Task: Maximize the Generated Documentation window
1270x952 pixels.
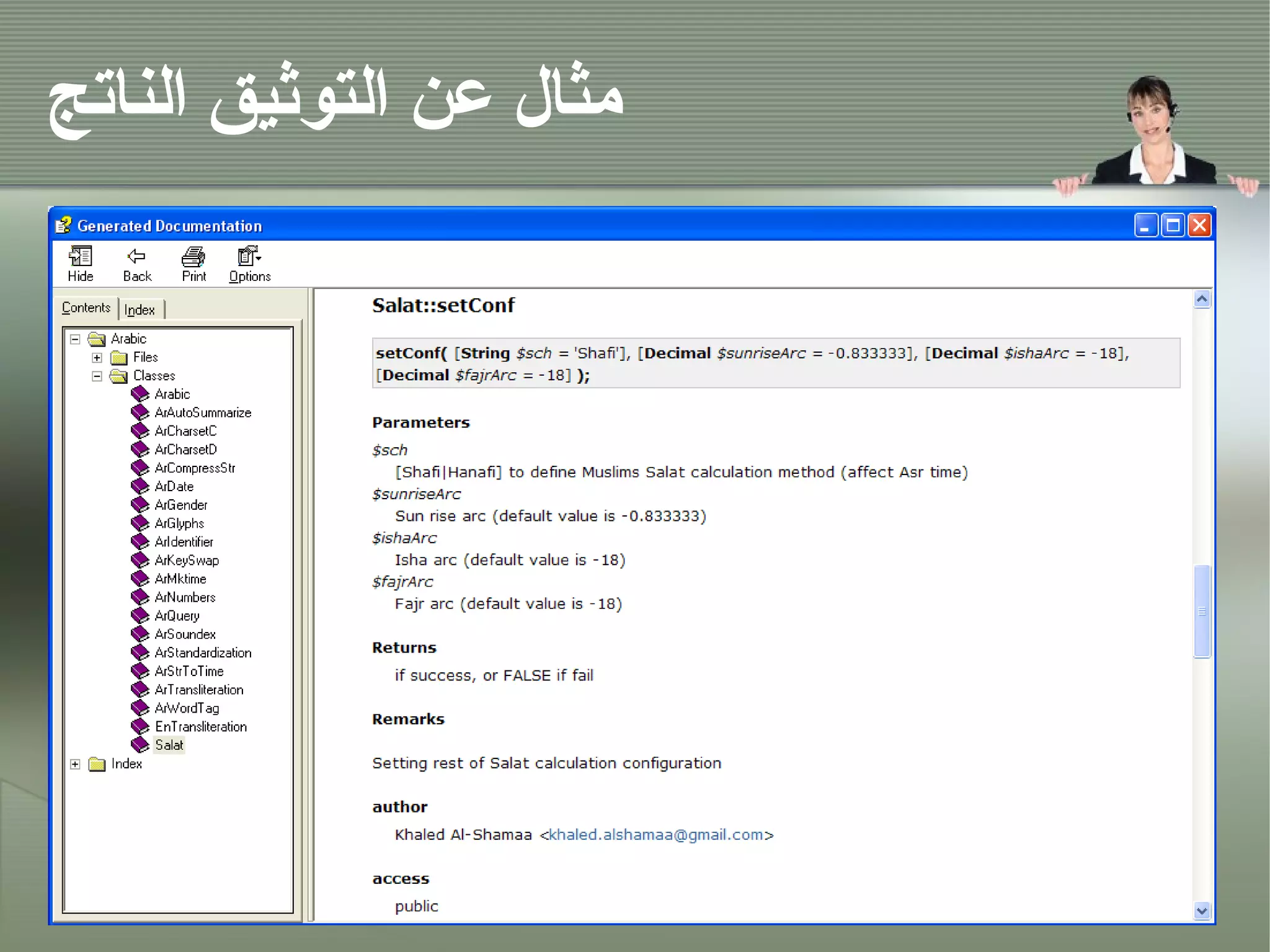Action: [x=1173, y=225]
